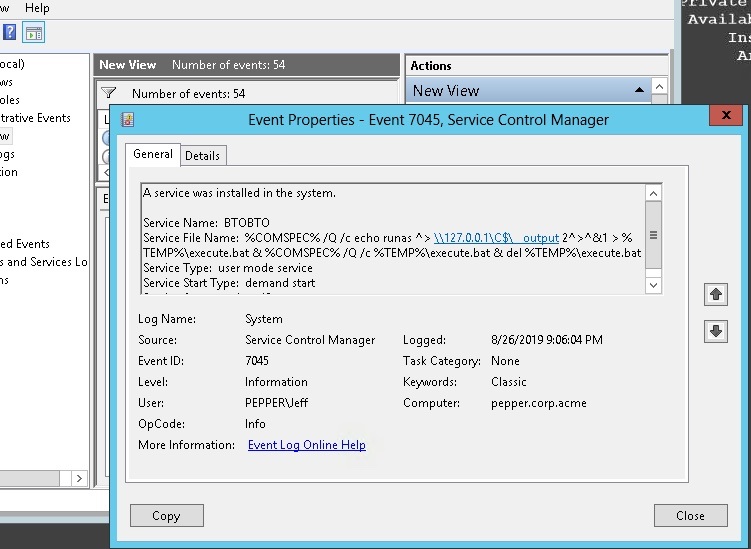The height and width of the screenshot is (549, 751).
Task: Click the description box scrollbar thumb
Action: [x=653, y=236]
